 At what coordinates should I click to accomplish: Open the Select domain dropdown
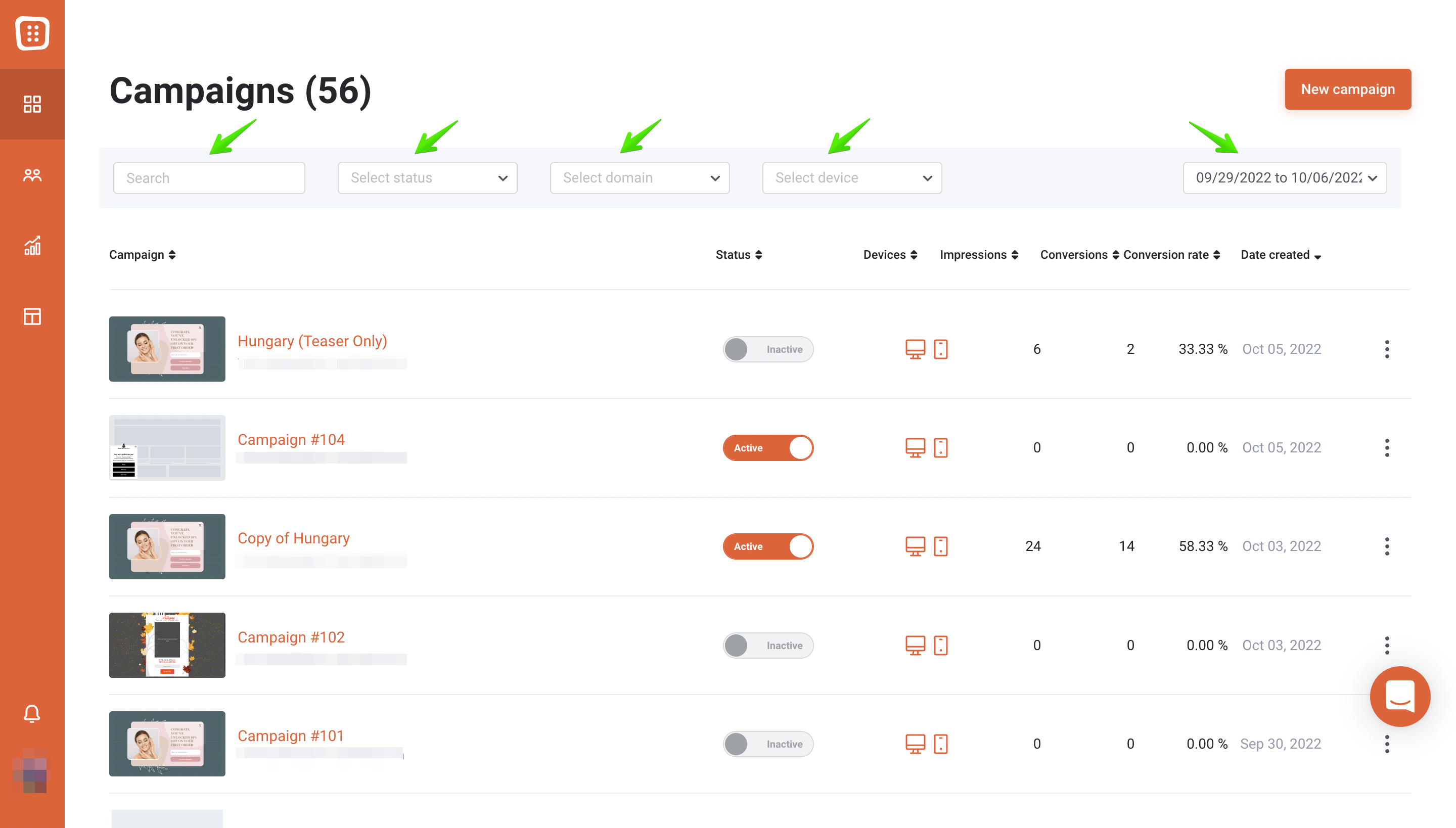pos(639,178)
